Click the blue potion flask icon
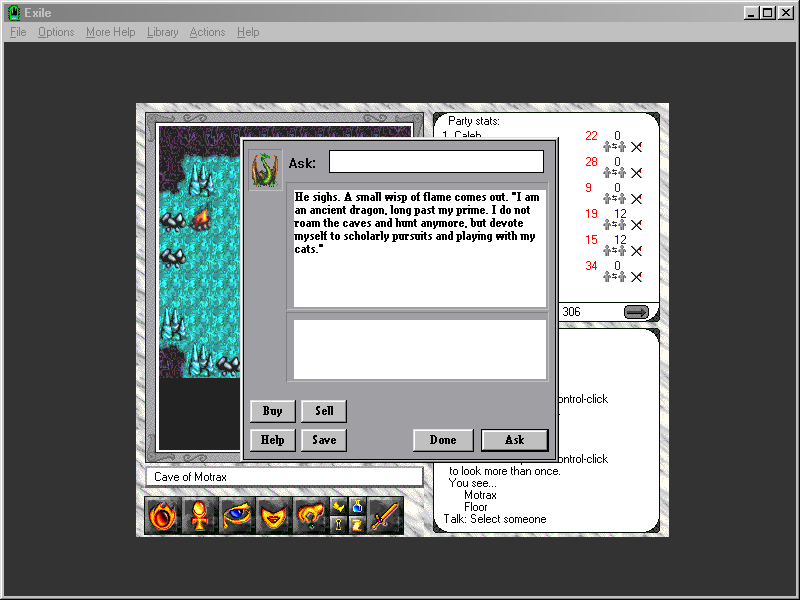Screen dimensions: 800x600 click(357, 507)
